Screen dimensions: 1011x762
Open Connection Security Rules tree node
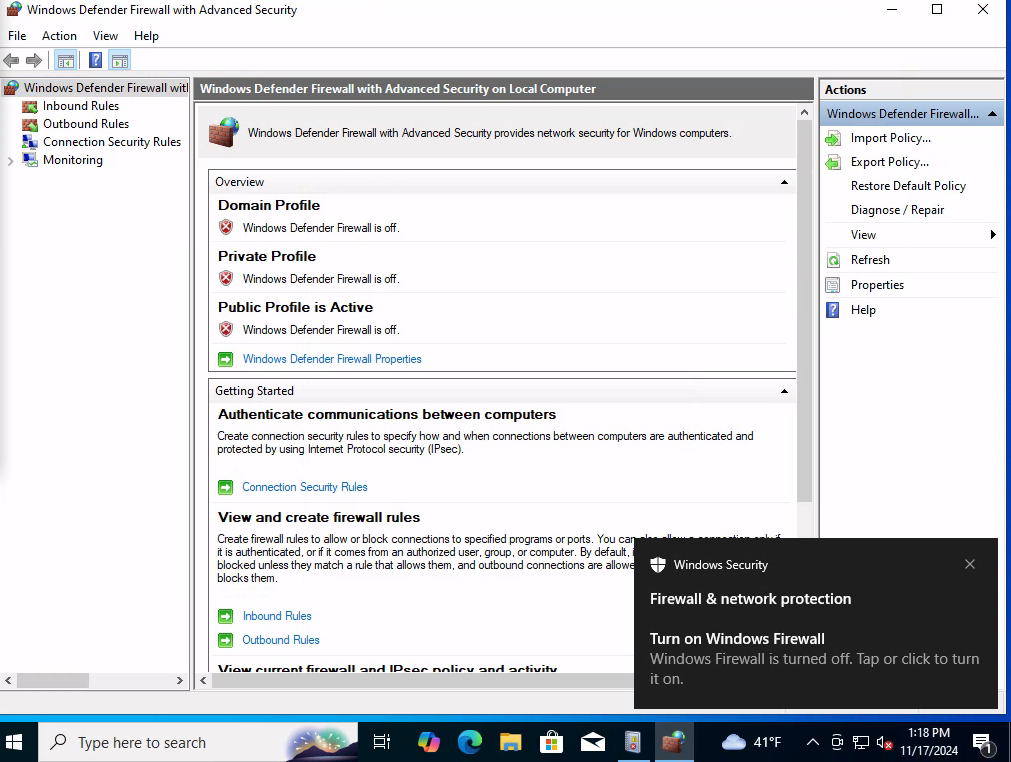click(x=112, y=142)
